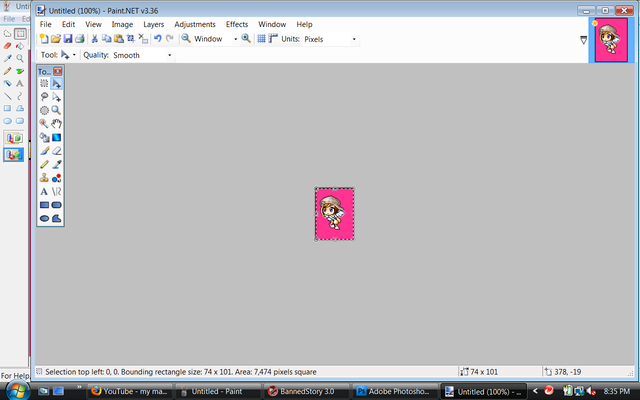Viewport: 640px width, 400px height.
Task: Select the Magic Wand tool
Action: click(x=44, y=124)
